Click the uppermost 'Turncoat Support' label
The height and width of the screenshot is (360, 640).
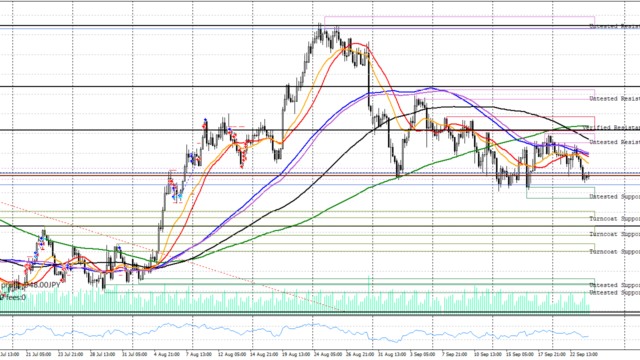click(x=615, y=219)
